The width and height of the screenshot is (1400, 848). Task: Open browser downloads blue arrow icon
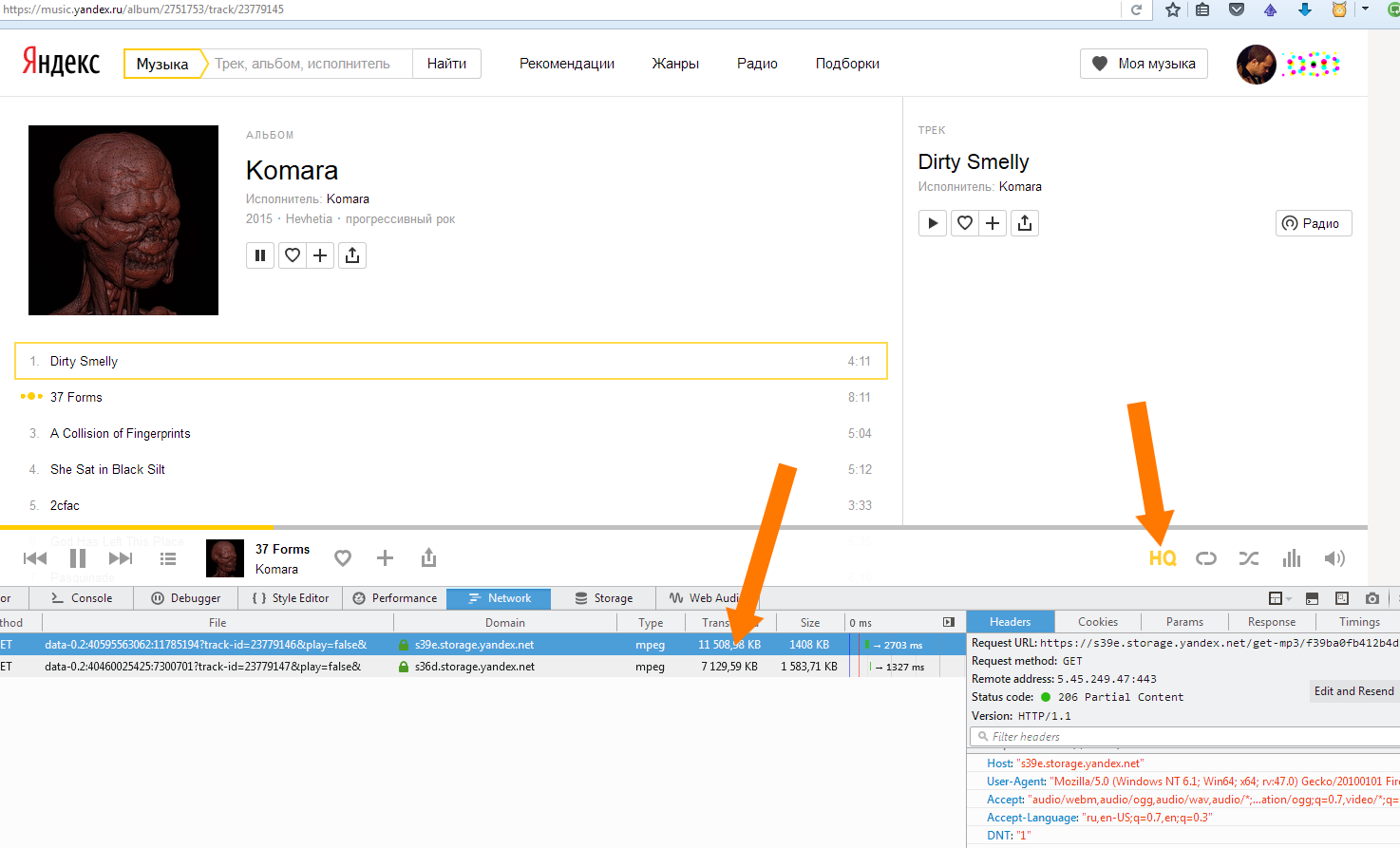1305,9
